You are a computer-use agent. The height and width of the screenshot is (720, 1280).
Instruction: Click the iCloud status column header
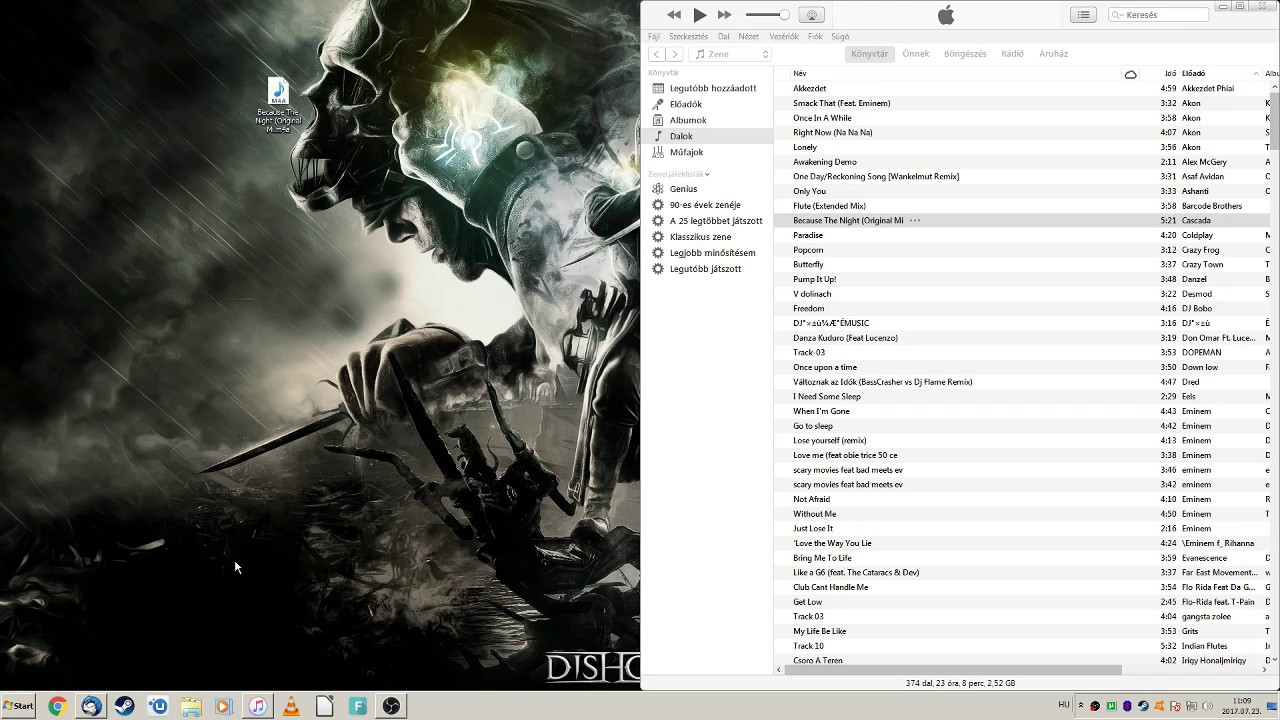click(x=1131, y=73)
